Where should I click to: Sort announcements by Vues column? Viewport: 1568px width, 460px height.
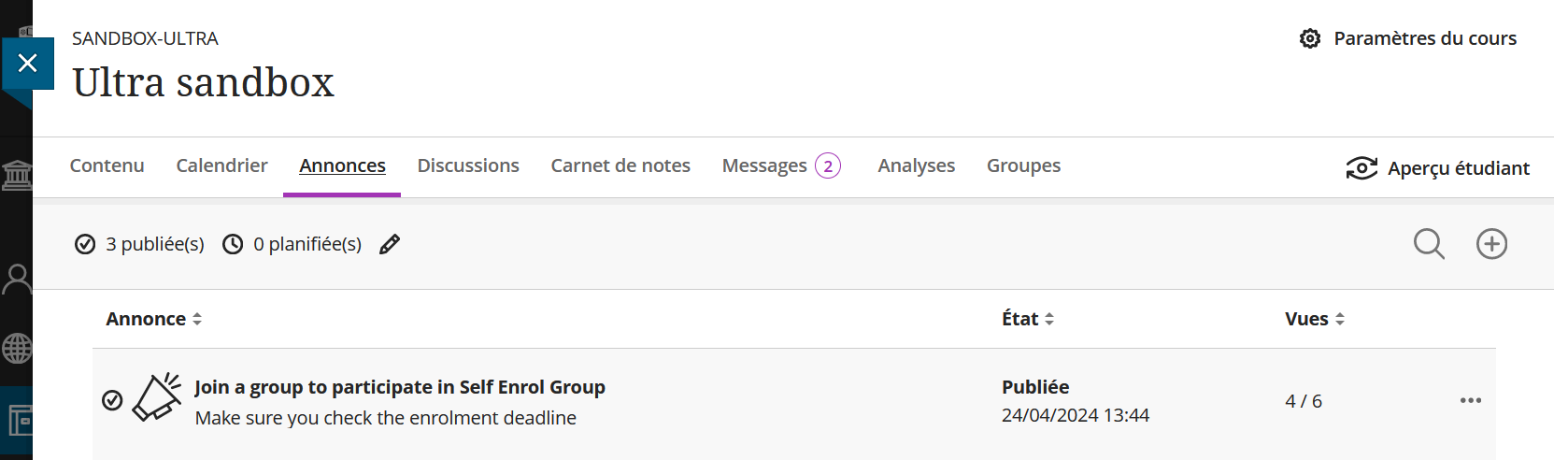pyautogui.click(x=1314, y=319)
